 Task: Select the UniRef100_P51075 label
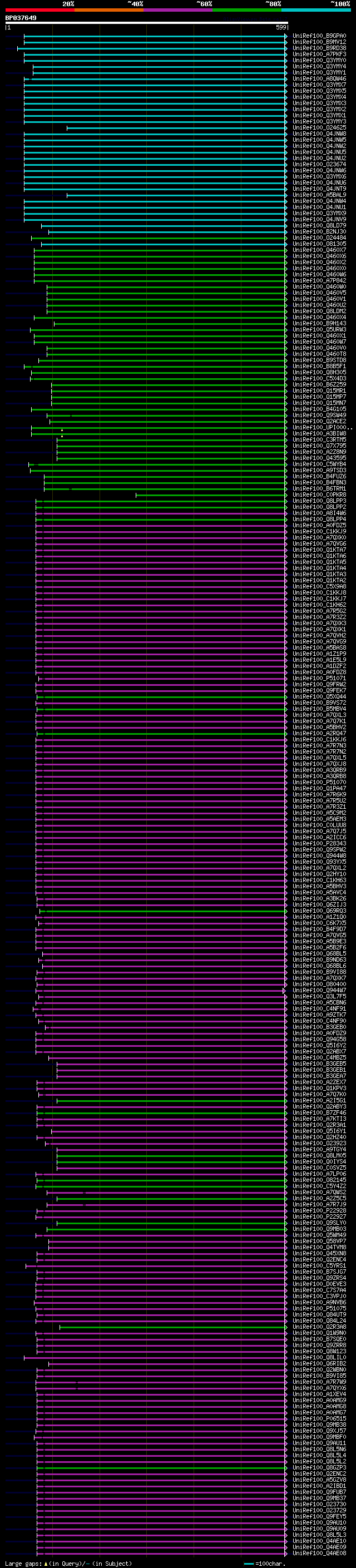click(x=319, y=1308)
